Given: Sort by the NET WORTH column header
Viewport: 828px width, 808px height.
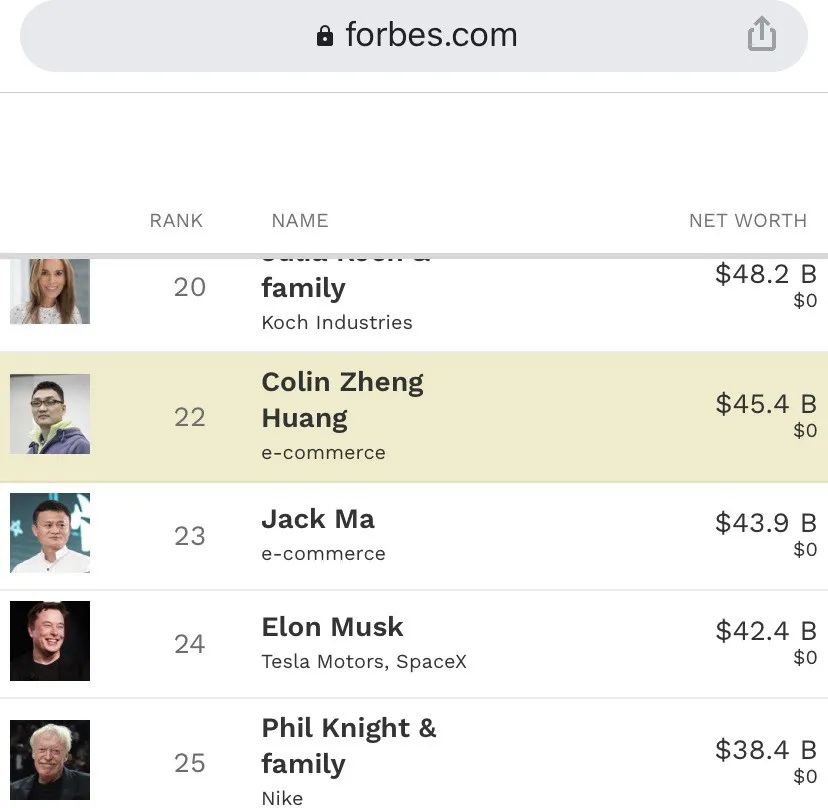Looking at the screenshot, I should (747, 221).
